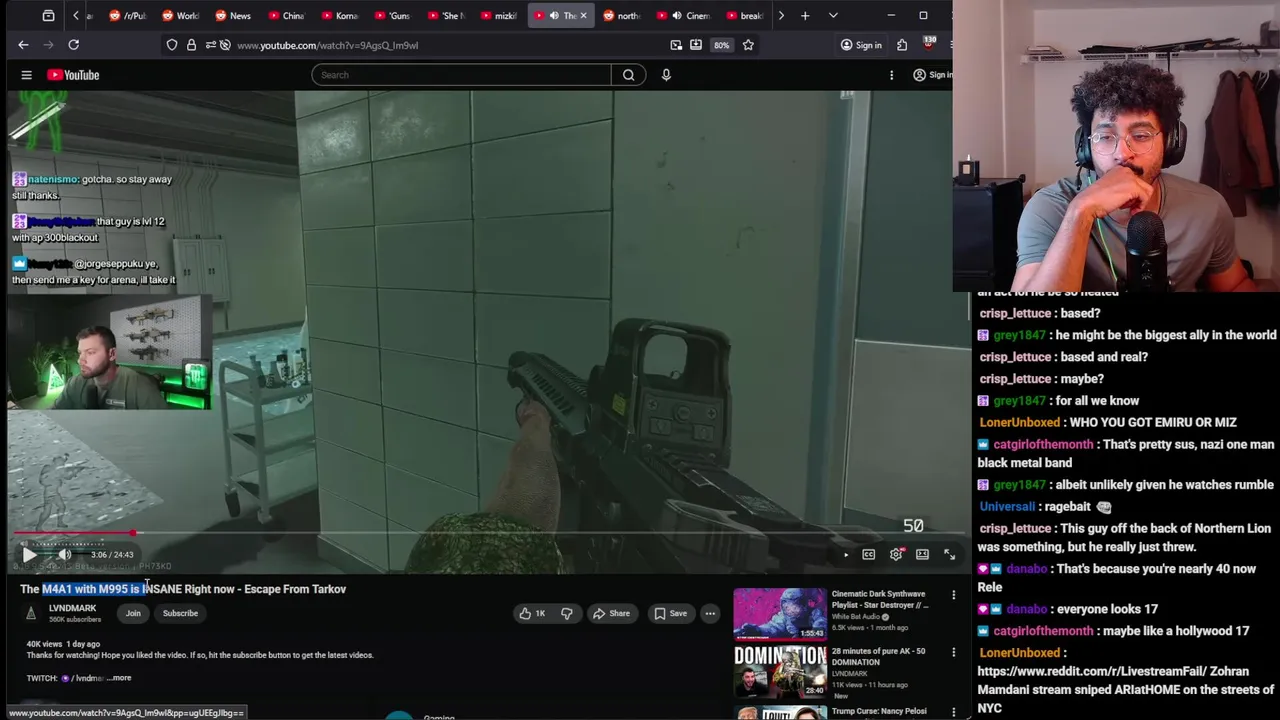Mute the video with speaker icon
This screenshot has height=720, width=1280.
click(64, 555)
